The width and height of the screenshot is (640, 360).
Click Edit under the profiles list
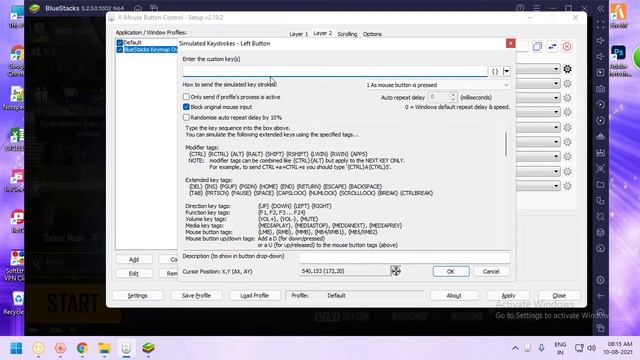tap(134, 273)
